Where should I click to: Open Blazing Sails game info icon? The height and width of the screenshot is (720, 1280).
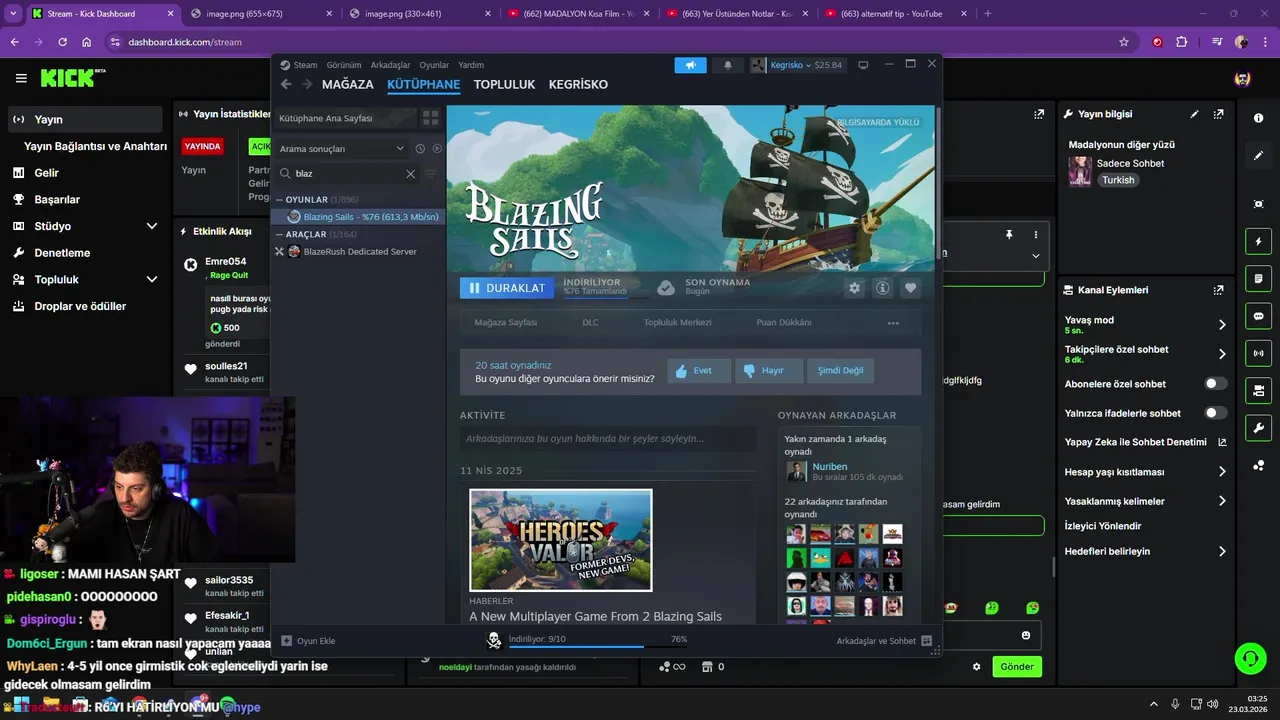(x=882, y=288)
